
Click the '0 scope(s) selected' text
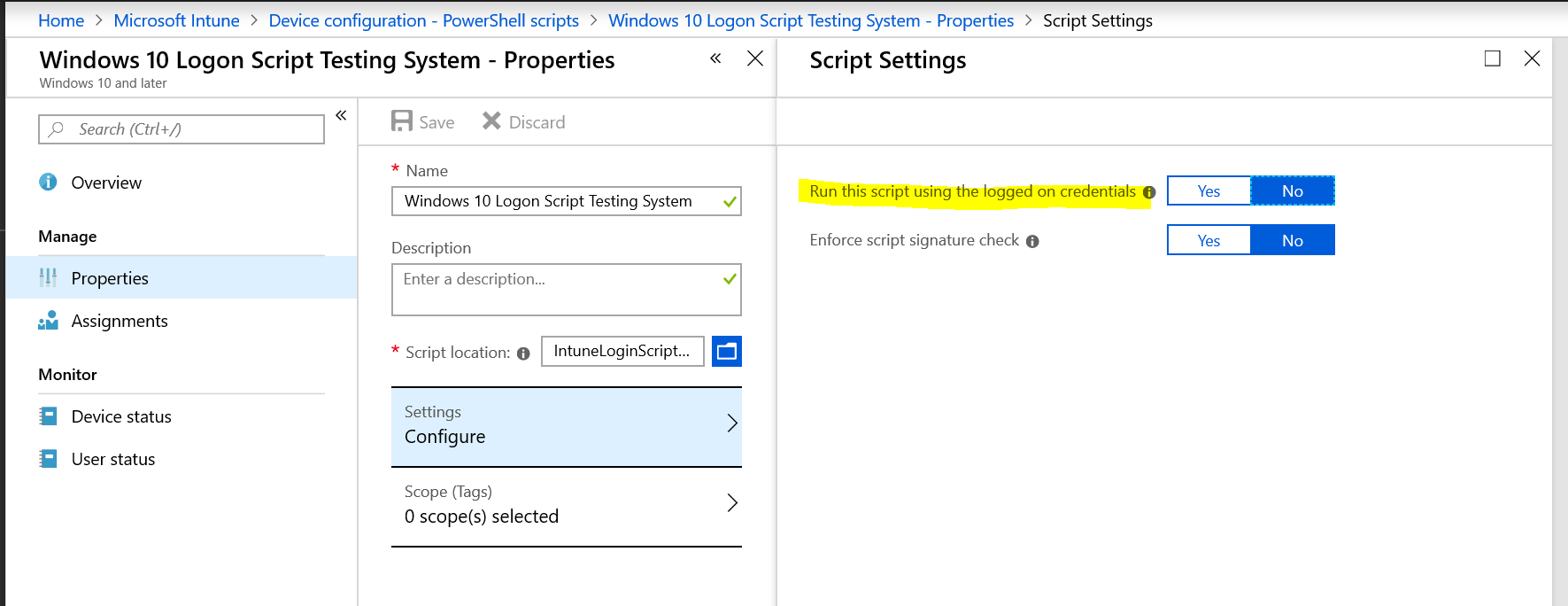point(482,517)
